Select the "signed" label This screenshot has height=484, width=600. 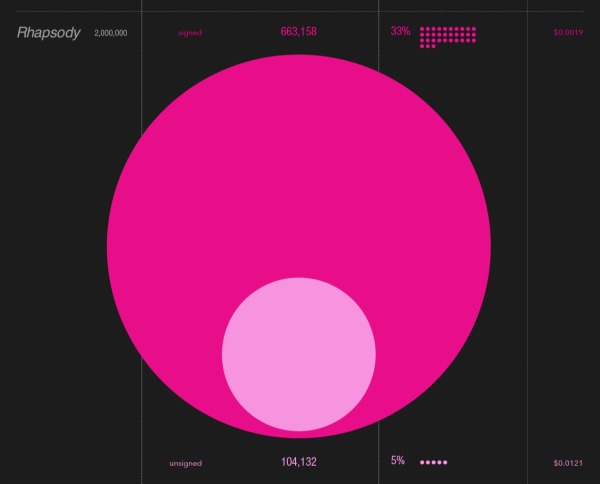190,33
